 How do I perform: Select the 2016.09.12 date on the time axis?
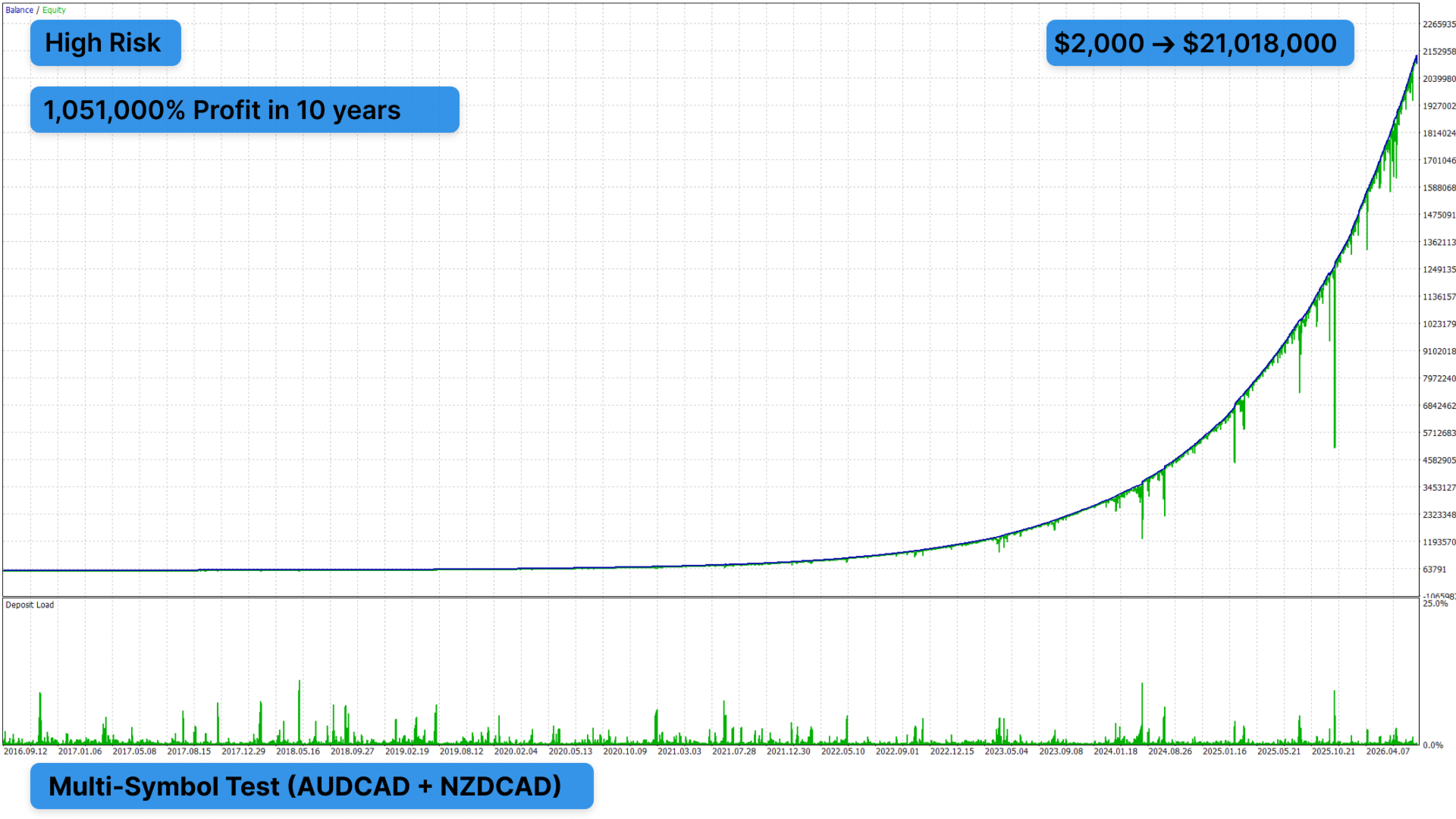(26, 752)
